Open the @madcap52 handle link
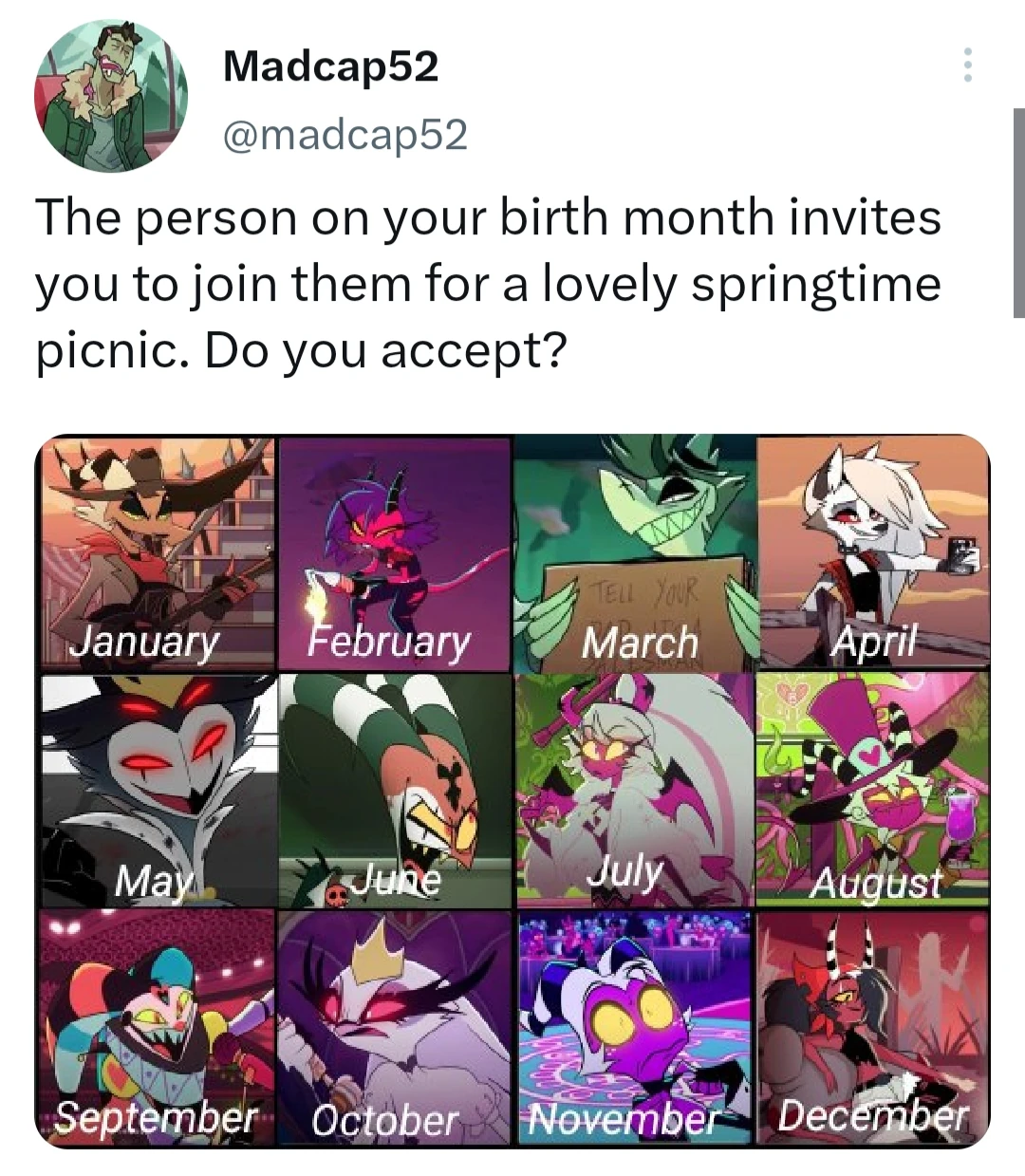This screenshot has height=1176, width=1025. pyautogui.click(x=345, y=135)
